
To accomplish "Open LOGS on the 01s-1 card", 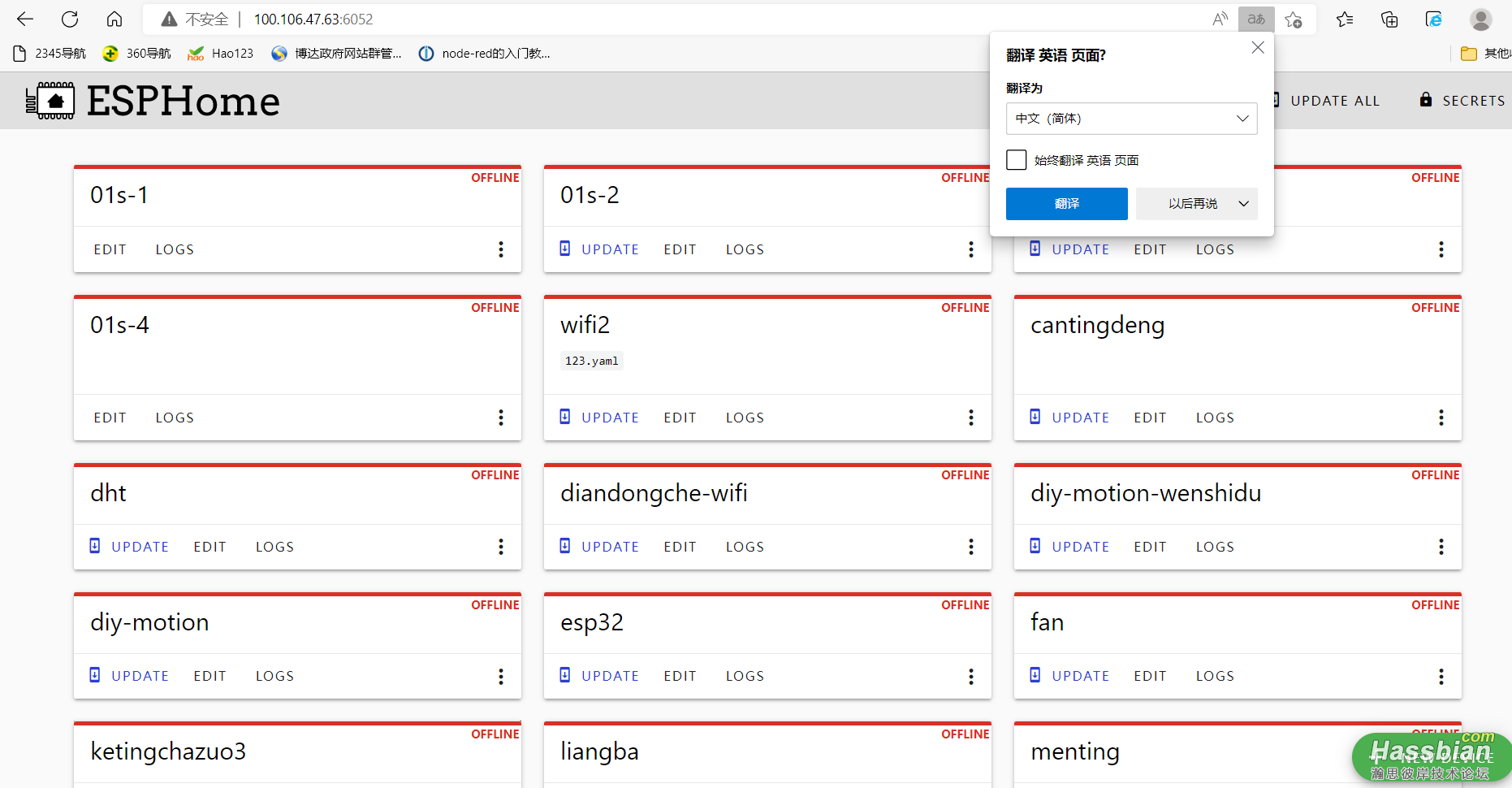I will click(175, 249).
